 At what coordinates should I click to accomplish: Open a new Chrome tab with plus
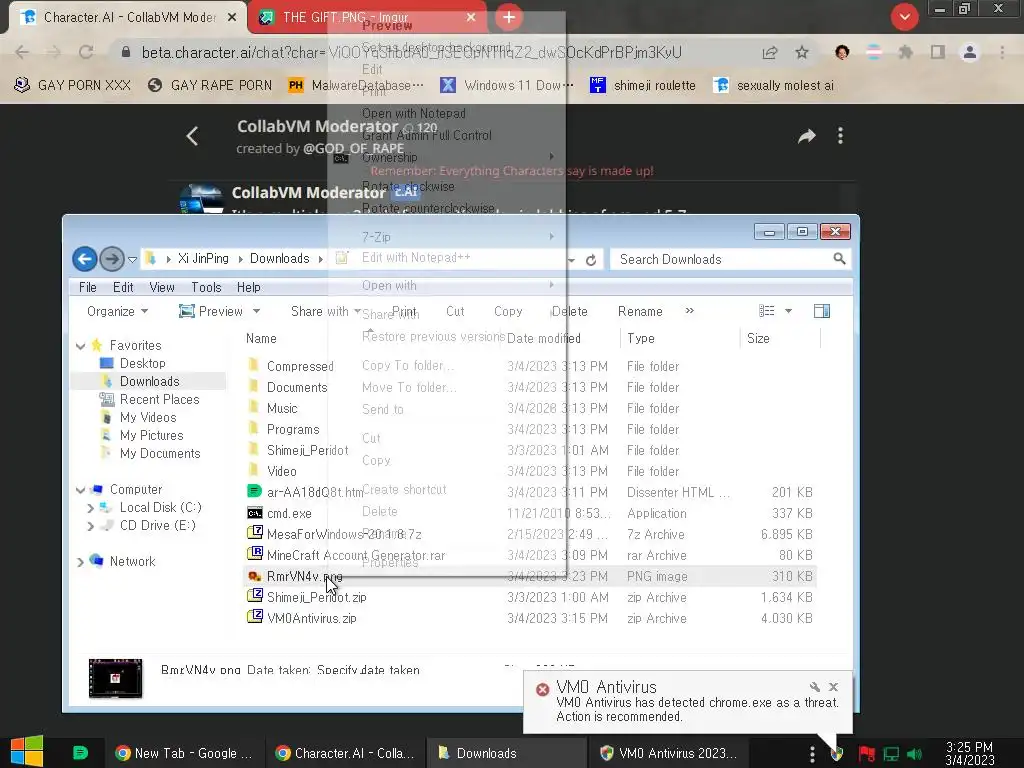click(509, 17)
